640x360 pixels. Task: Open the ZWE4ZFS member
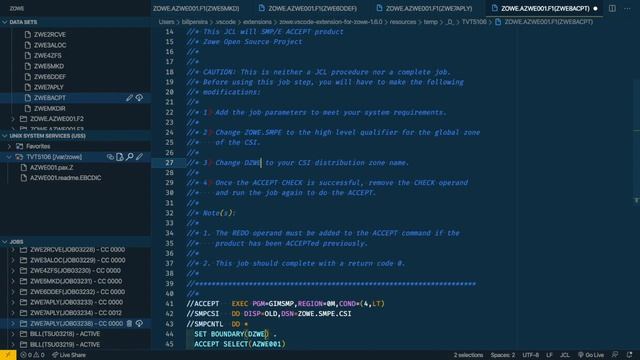(x=47, y=56)
